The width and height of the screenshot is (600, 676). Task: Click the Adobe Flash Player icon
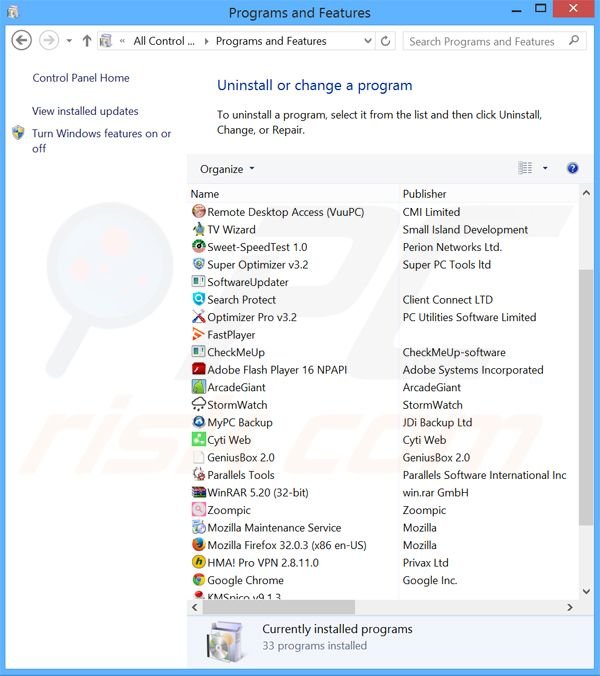click(x=199, y=369)
